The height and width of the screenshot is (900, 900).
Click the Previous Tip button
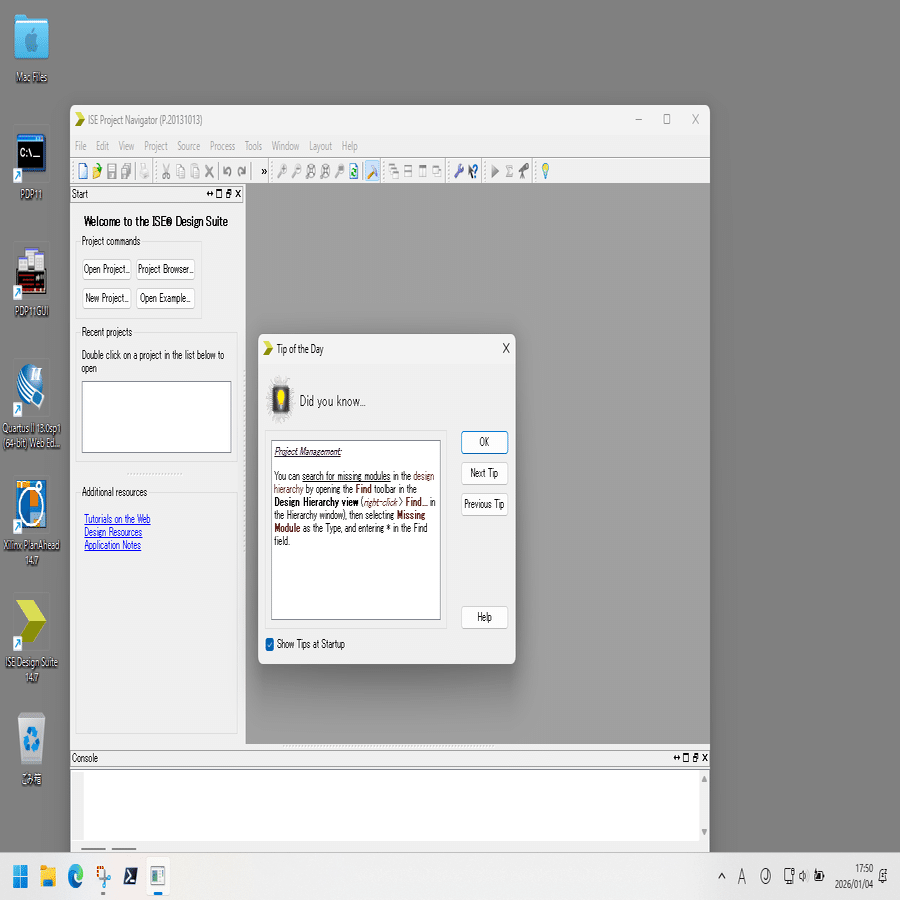coord(484,504)
